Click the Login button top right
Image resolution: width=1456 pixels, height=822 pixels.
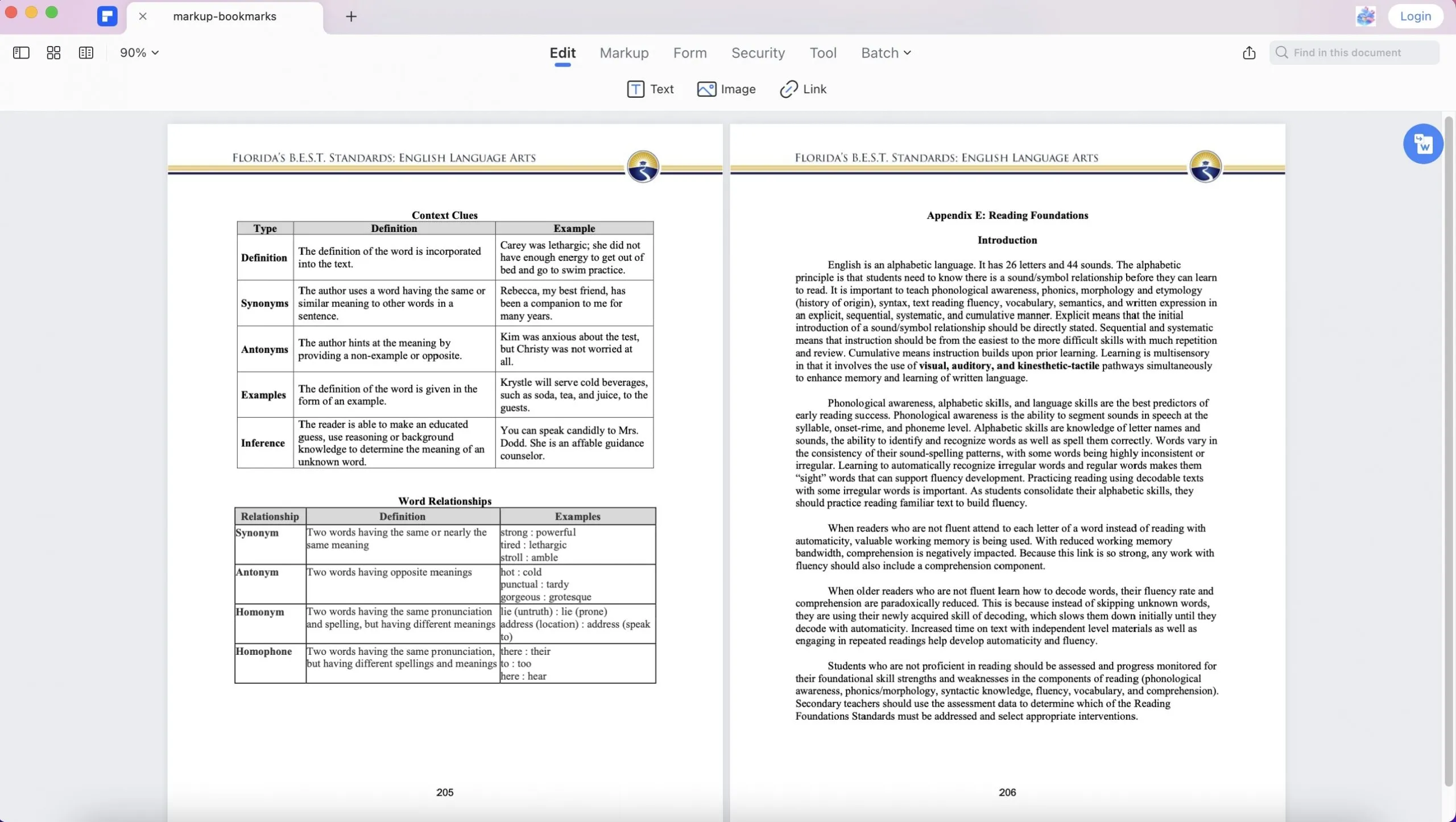click(1414, 17)
